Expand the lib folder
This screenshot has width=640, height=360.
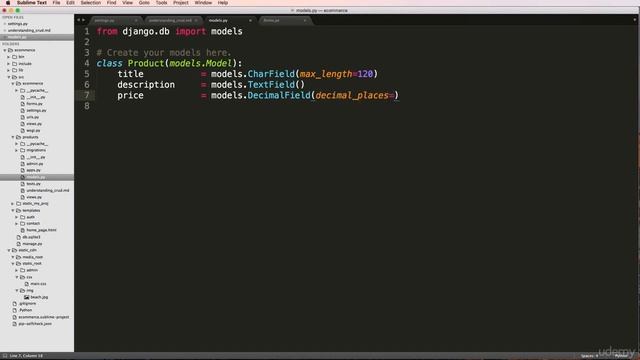coord(9,70)
